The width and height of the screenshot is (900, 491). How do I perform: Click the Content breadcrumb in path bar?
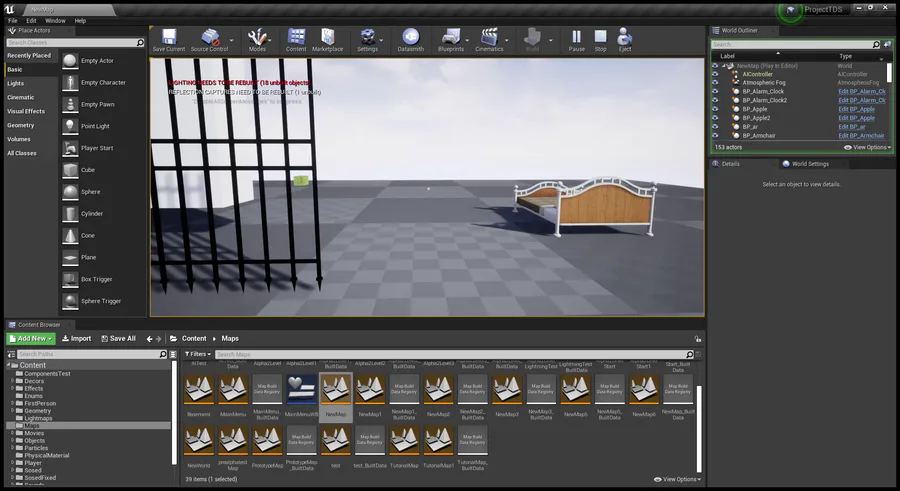(x=194, y=339)
